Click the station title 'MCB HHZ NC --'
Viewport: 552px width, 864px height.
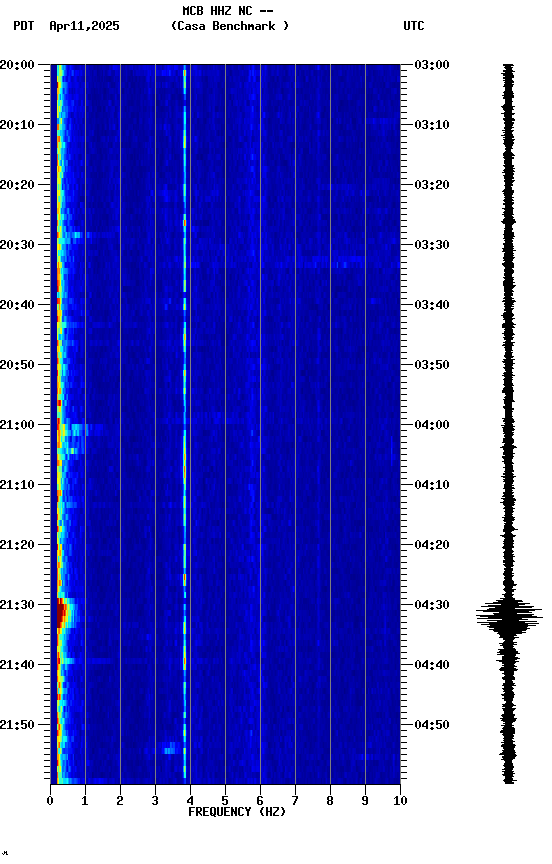point(228,10)
